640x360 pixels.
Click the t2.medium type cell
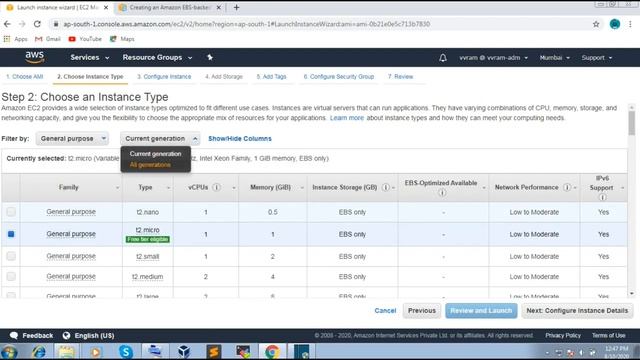click(x=147, y=277)
